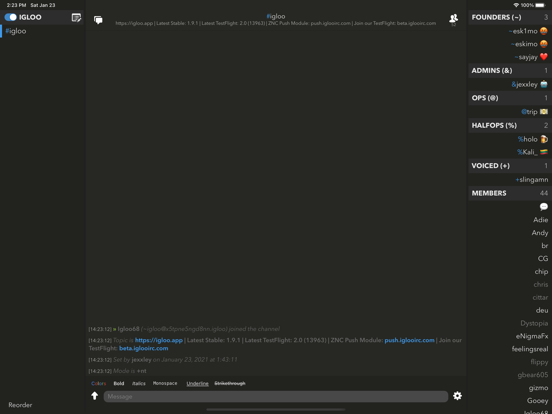Tap the 2:23 PM clock in status bar
The height and width of the screenshot is (414, 552).
pyautogui.click(x=16, y=5)
